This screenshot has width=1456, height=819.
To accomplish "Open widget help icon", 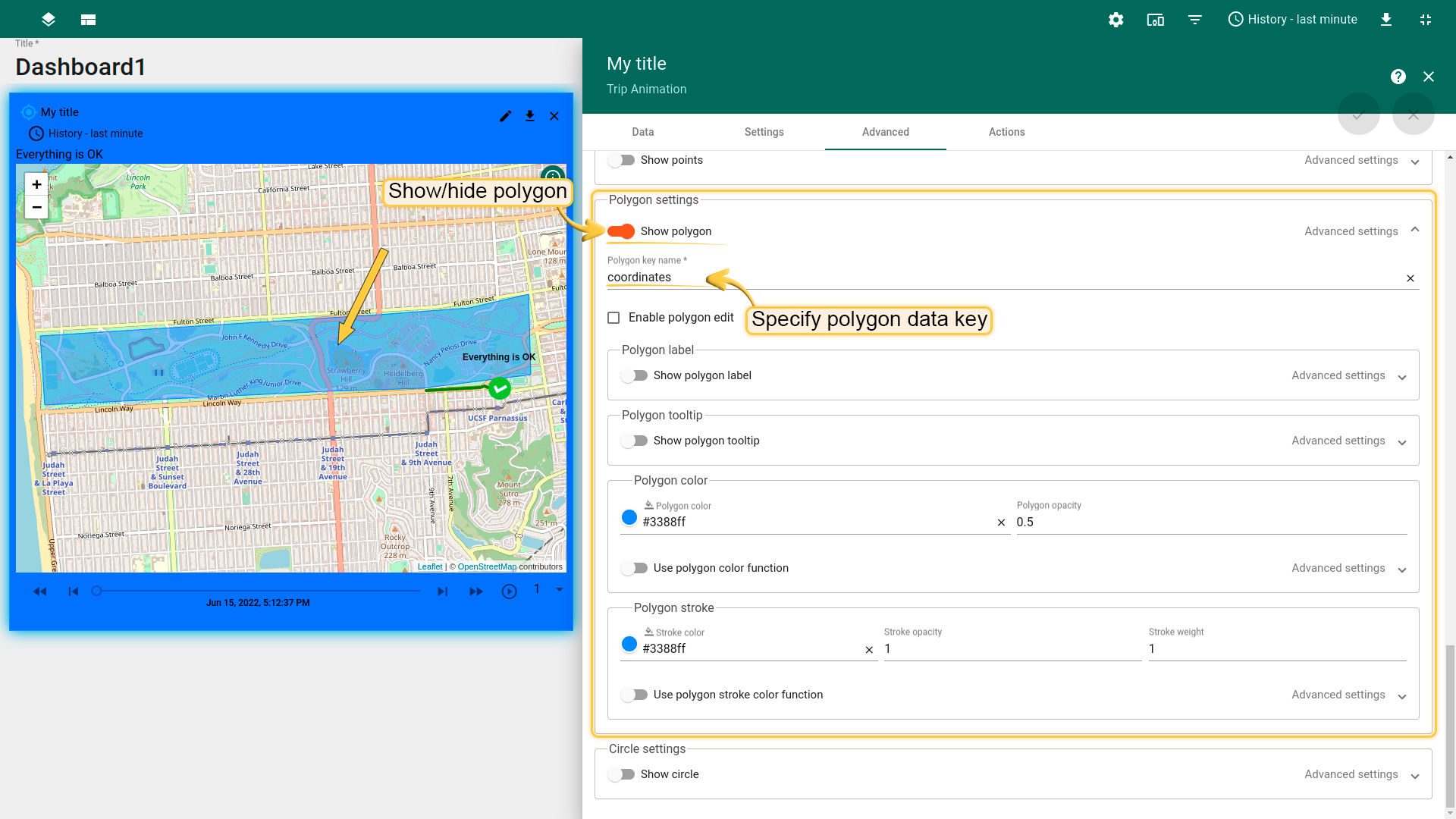I will tap(1398, 77).
